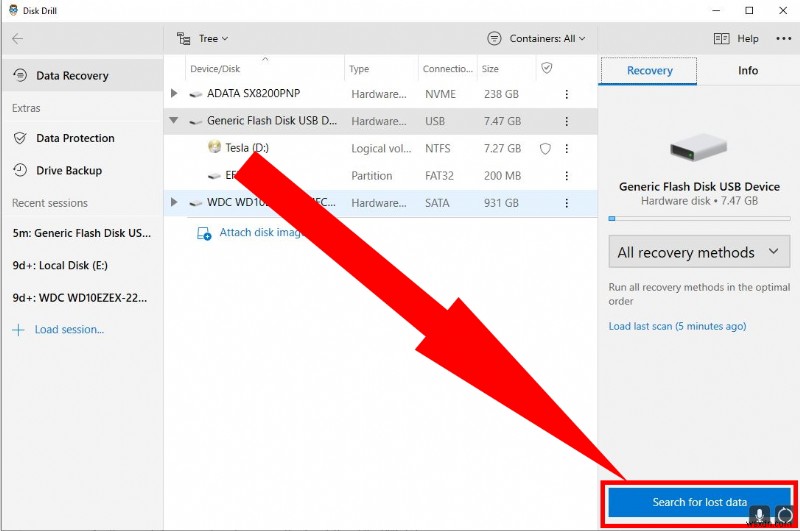Click the protection shield column header

[x=546, y=68]
